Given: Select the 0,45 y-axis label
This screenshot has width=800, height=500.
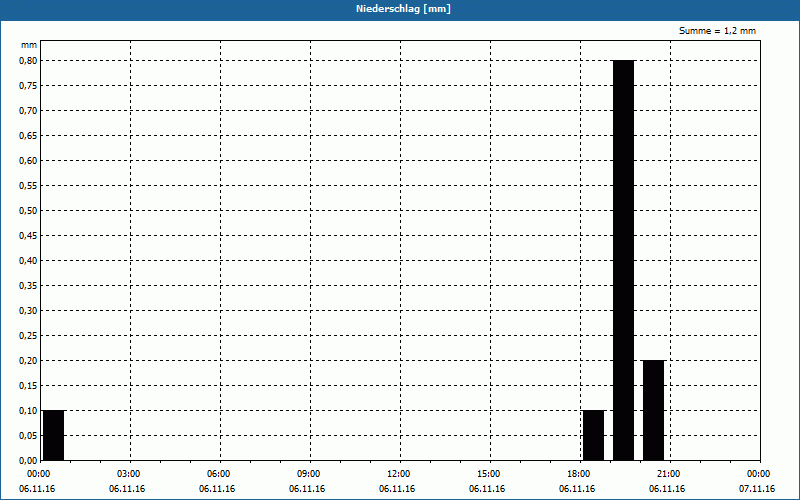Looking at the screenshot, I should (28, 236).
